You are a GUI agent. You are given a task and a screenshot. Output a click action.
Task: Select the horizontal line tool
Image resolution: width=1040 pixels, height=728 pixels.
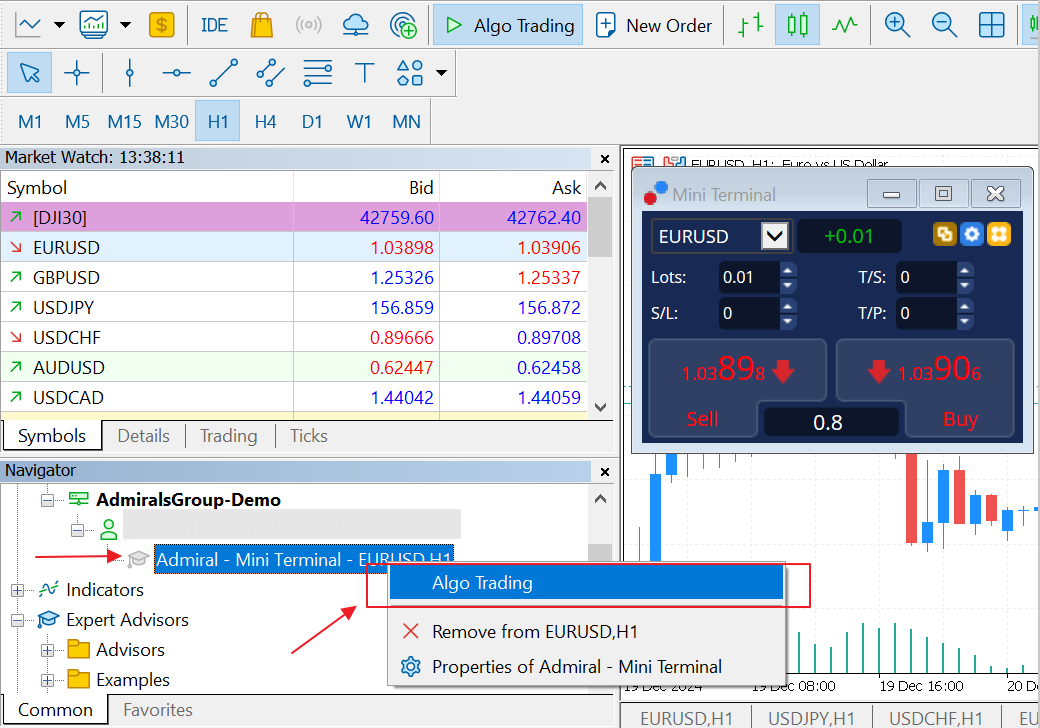pyautogui.click(x=176, y=73)
